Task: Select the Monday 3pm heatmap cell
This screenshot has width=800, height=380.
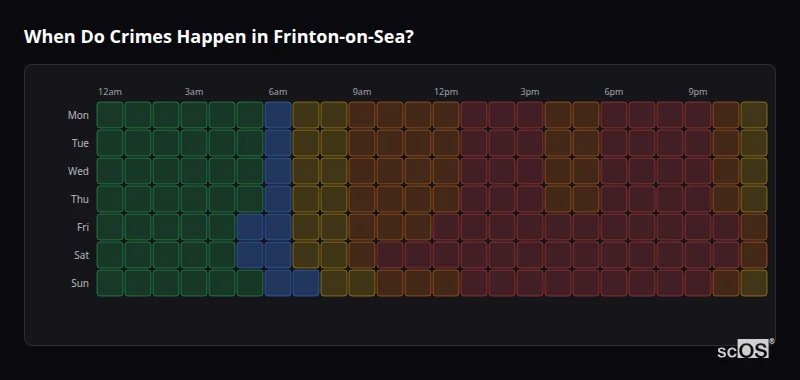Action: pos(530,115)
